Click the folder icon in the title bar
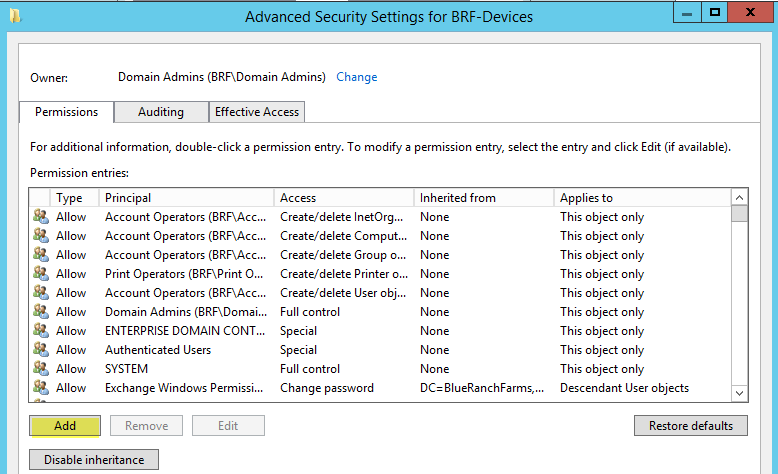Viewport: 778px width, 474px height. pyautogui.click(x=12, y=15)
